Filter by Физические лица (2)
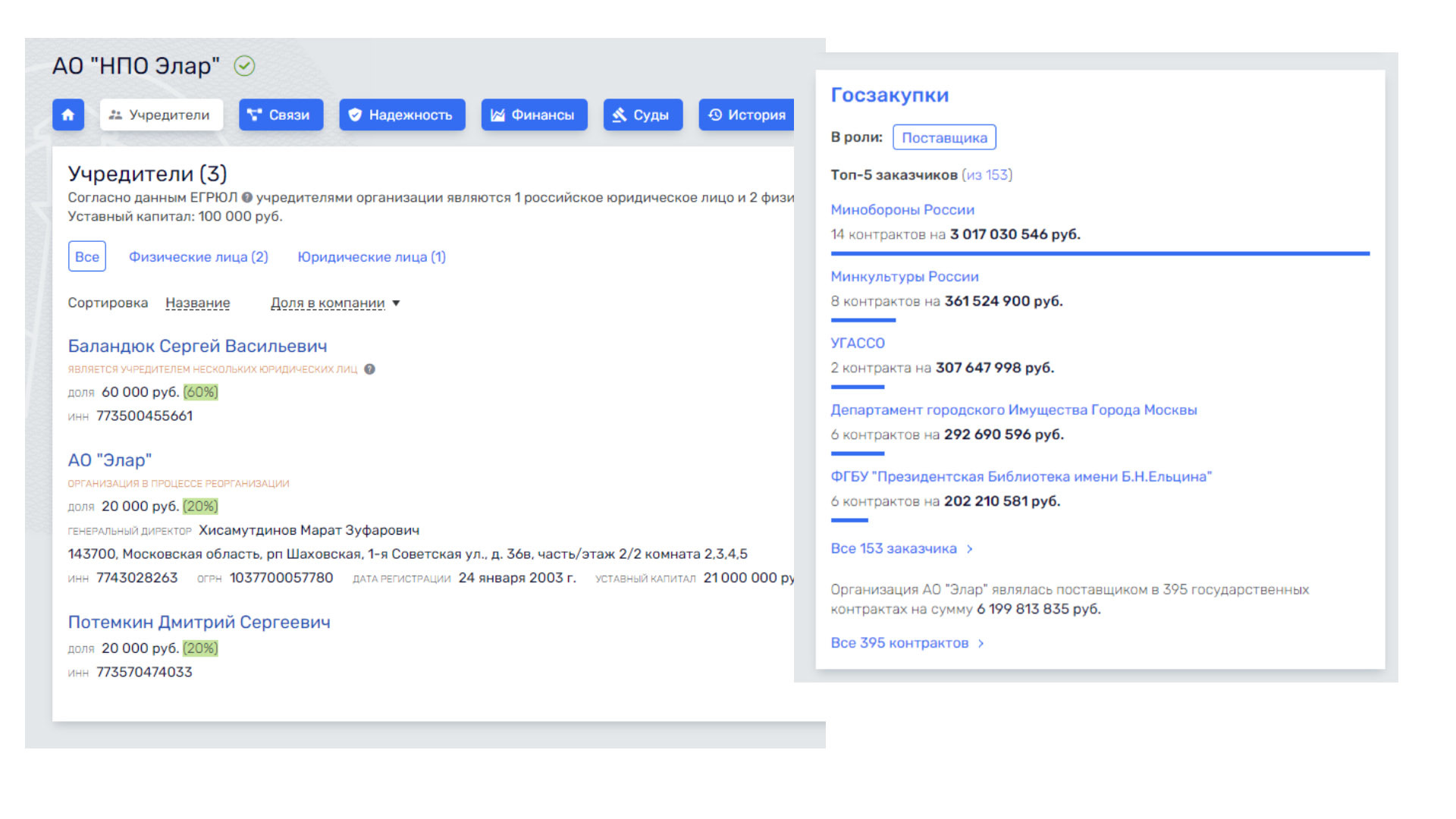This screenshot has height=819, width=1456. [199, 257]
